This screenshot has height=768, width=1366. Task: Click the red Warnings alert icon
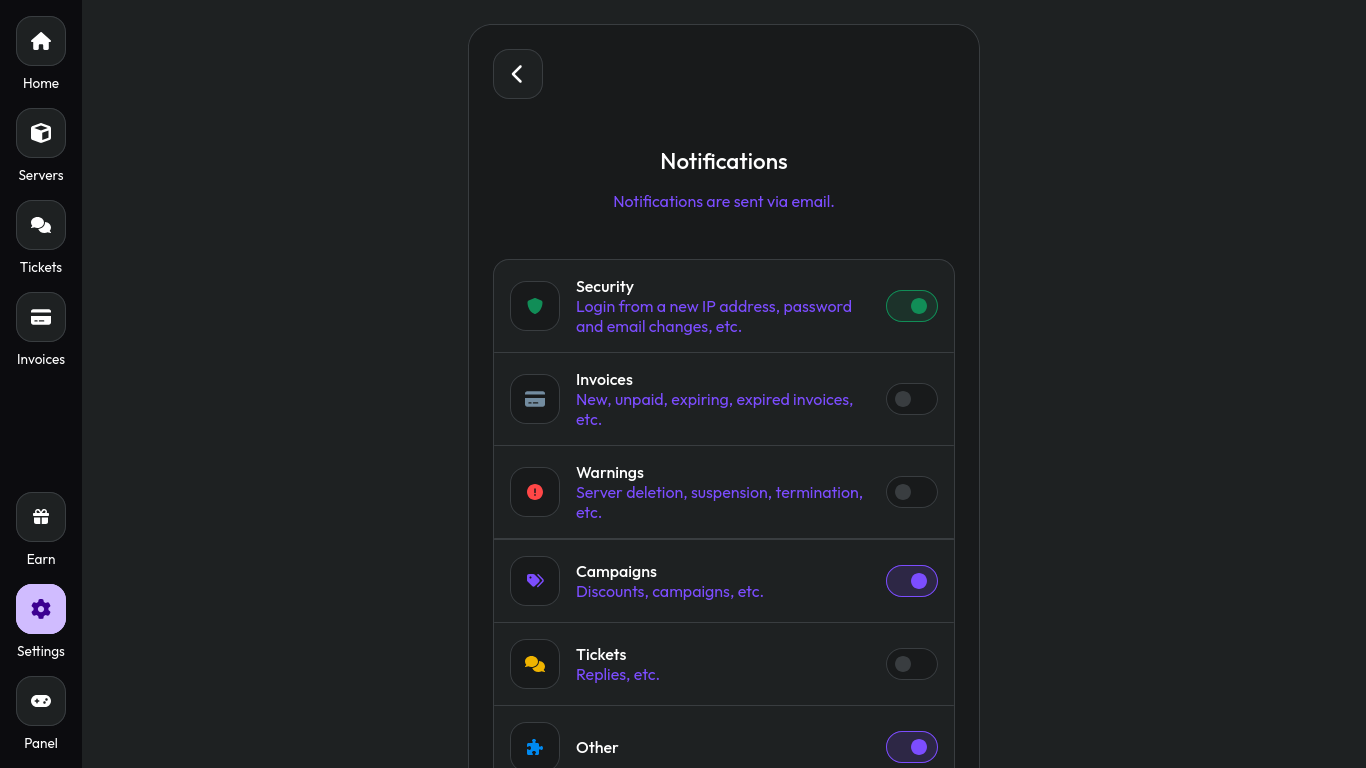[535, 492]
